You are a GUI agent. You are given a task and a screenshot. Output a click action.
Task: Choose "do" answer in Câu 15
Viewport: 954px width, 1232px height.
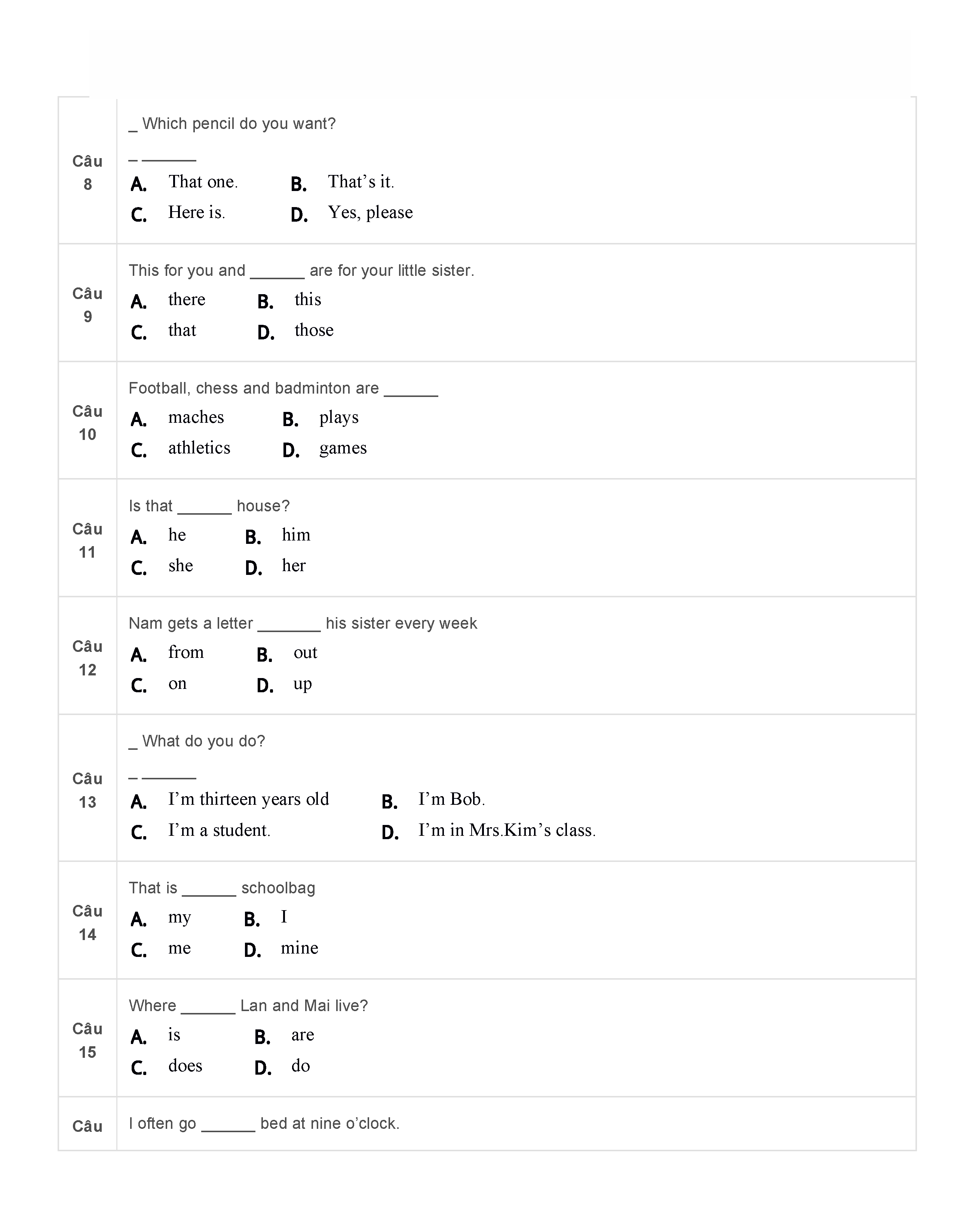[x=300, y=1066]
